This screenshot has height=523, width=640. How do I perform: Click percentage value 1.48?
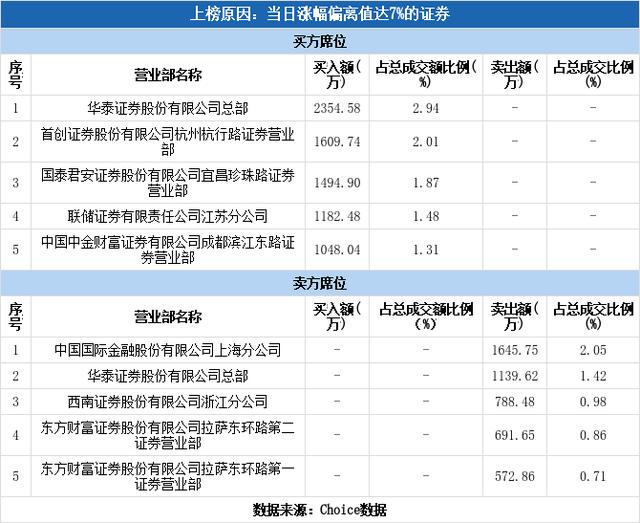pos(426,216)
